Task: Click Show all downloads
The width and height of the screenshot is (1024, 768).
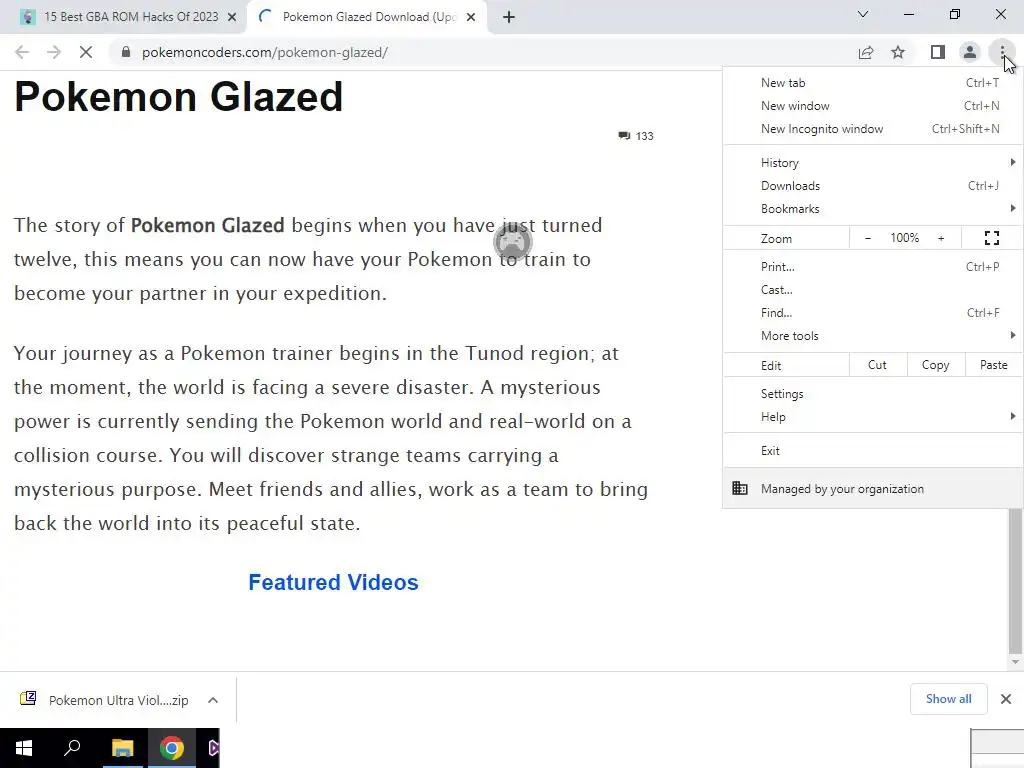Action: pyautogui.click(x=948, y=699)
